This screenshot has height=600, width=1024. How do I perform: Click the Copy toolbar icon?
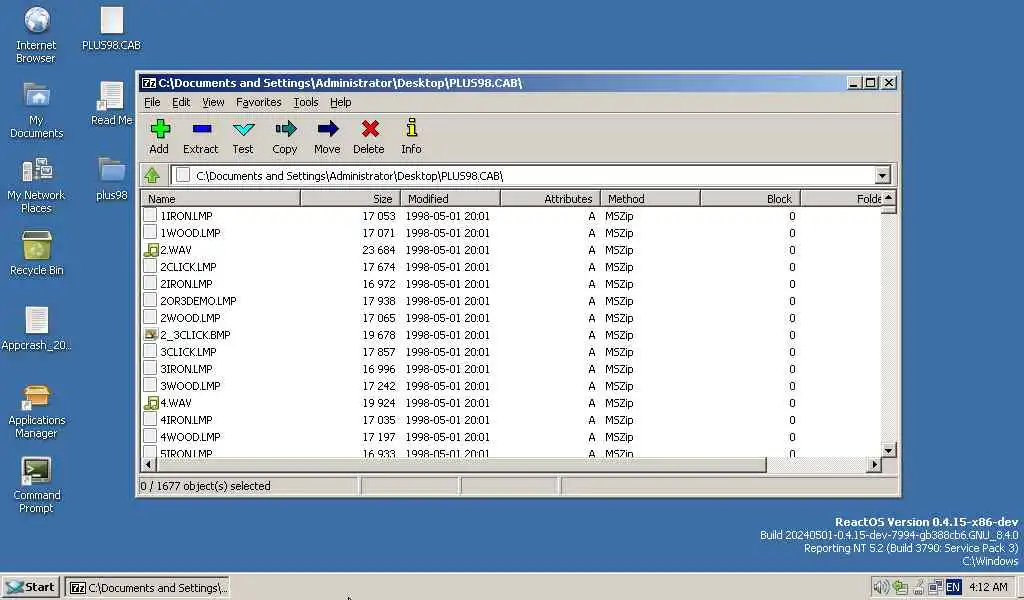[285, 129]
